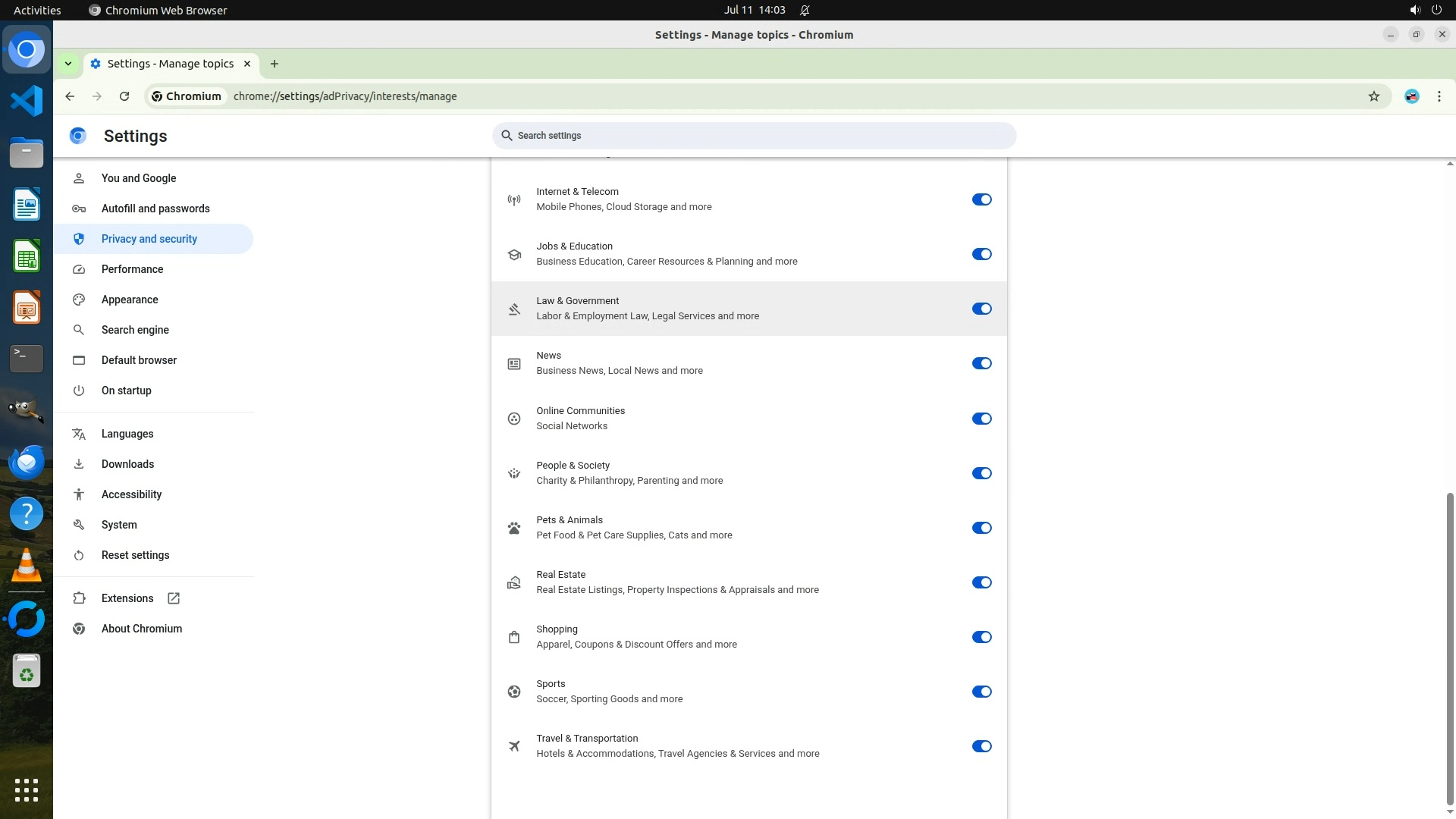Click the profile avatar icon
Image resolution: width=1456 pixels, height=819 pixels.
tap(1411, 96)
